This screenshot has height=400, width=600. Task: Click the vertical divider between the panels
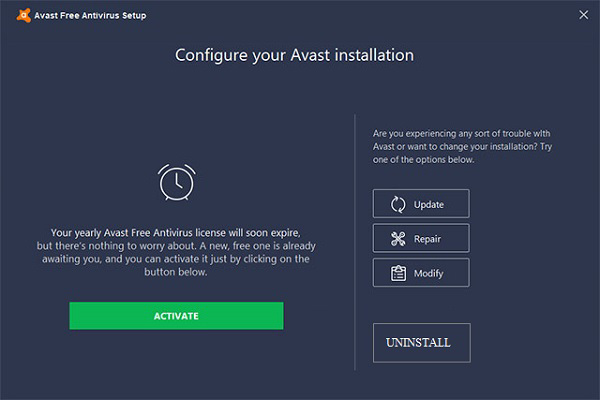356,240
